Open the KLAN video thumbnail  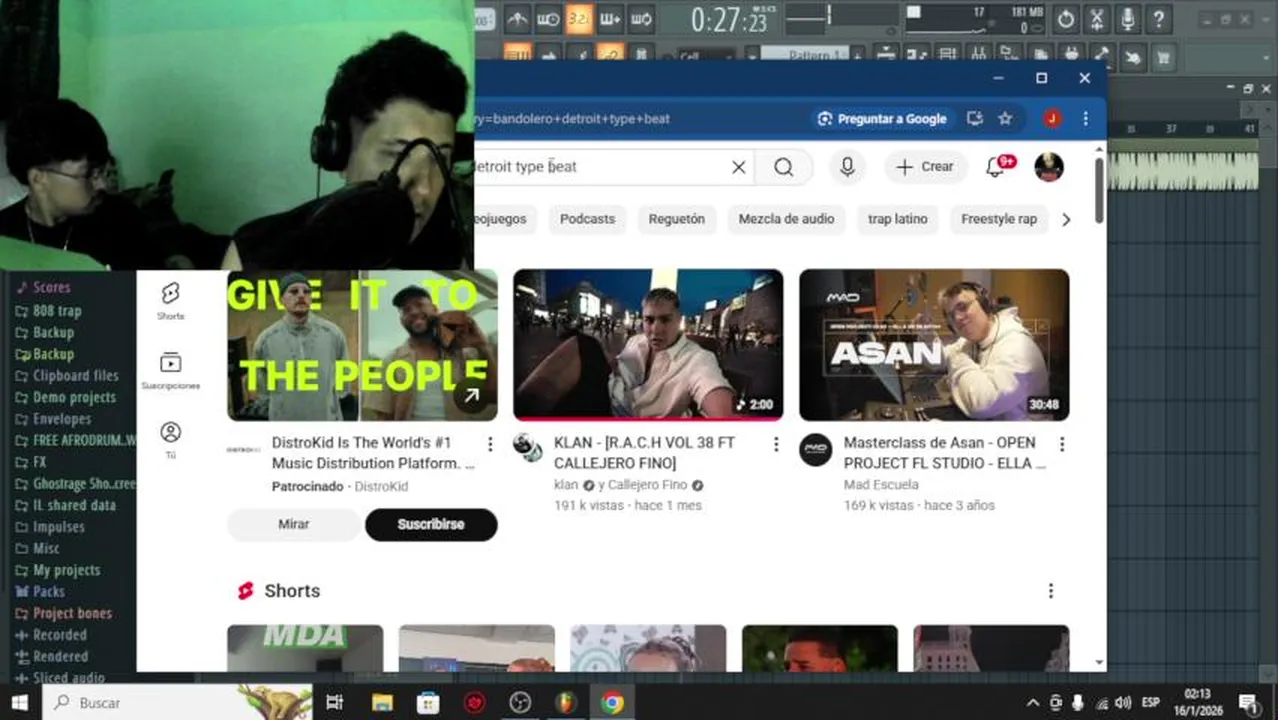pos(648,345)
